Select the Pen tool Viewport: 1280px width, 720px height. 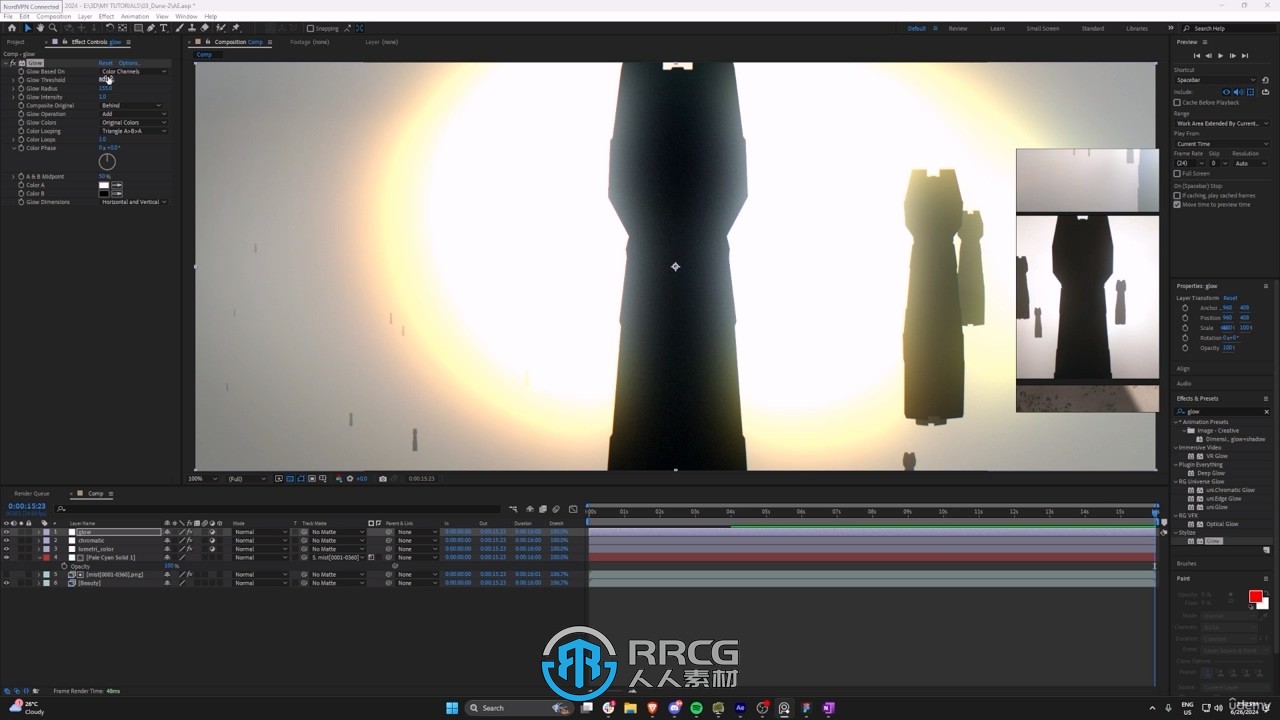pos(151,28)
